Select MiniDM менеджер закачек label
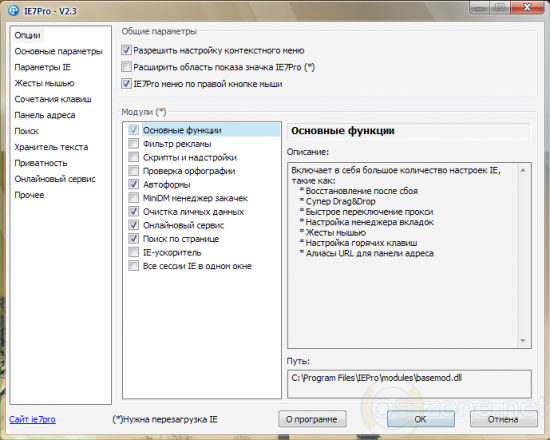 tap(195, 198)
